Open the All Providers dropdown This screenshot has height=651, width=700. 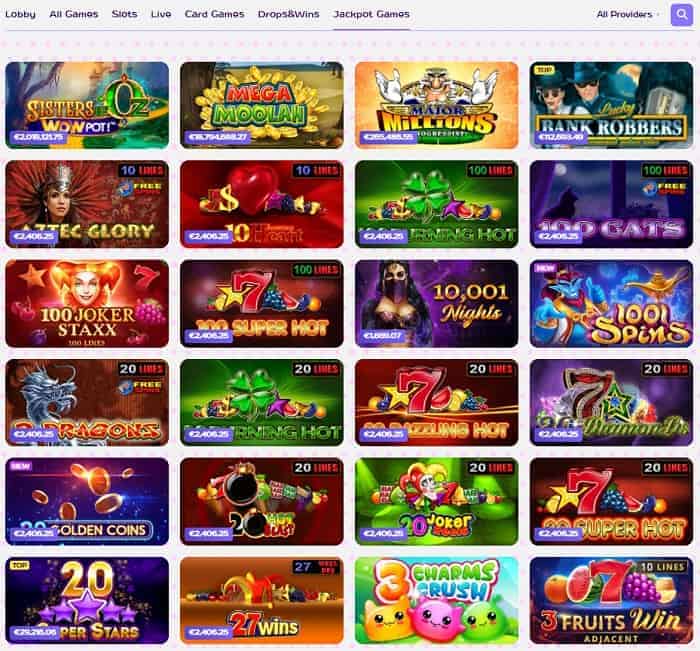tap(627, 14)
